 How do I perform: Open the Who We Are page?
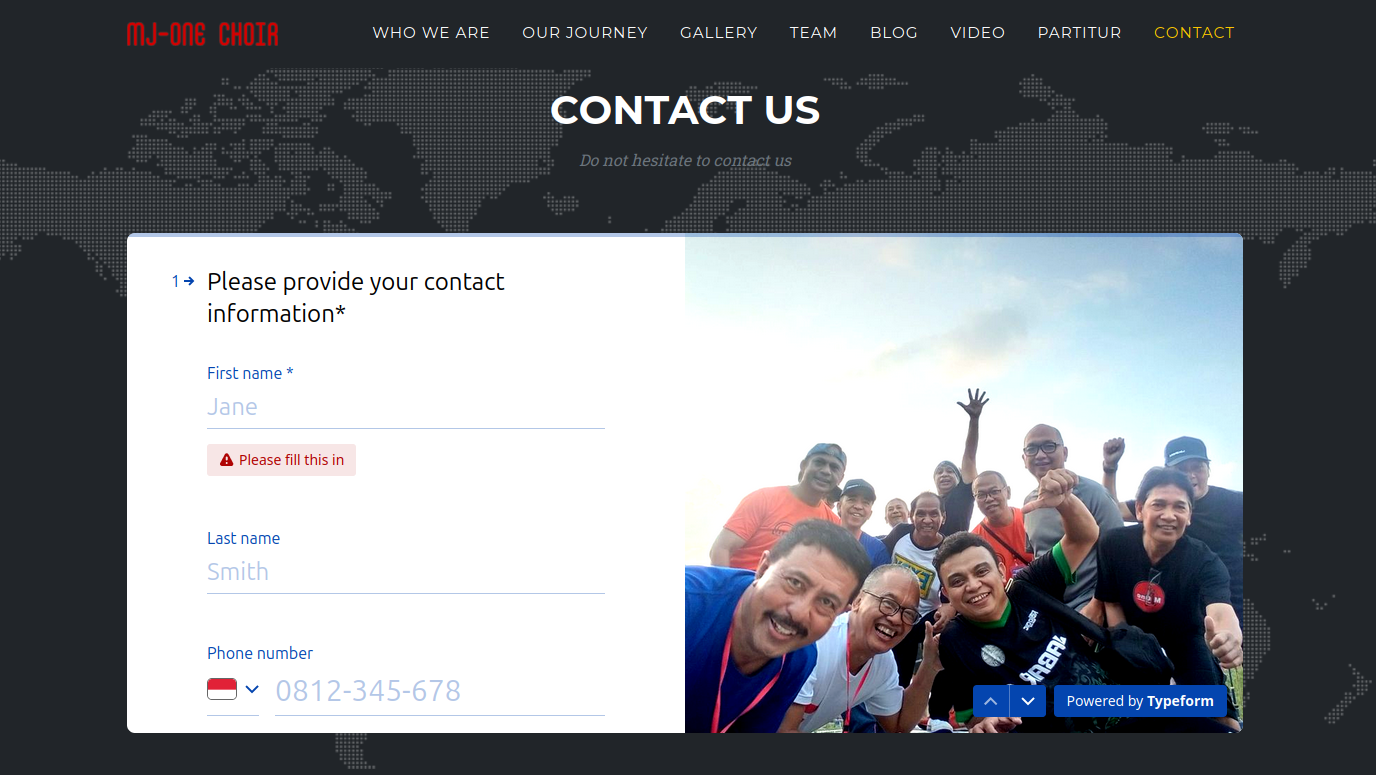[431, 33]
